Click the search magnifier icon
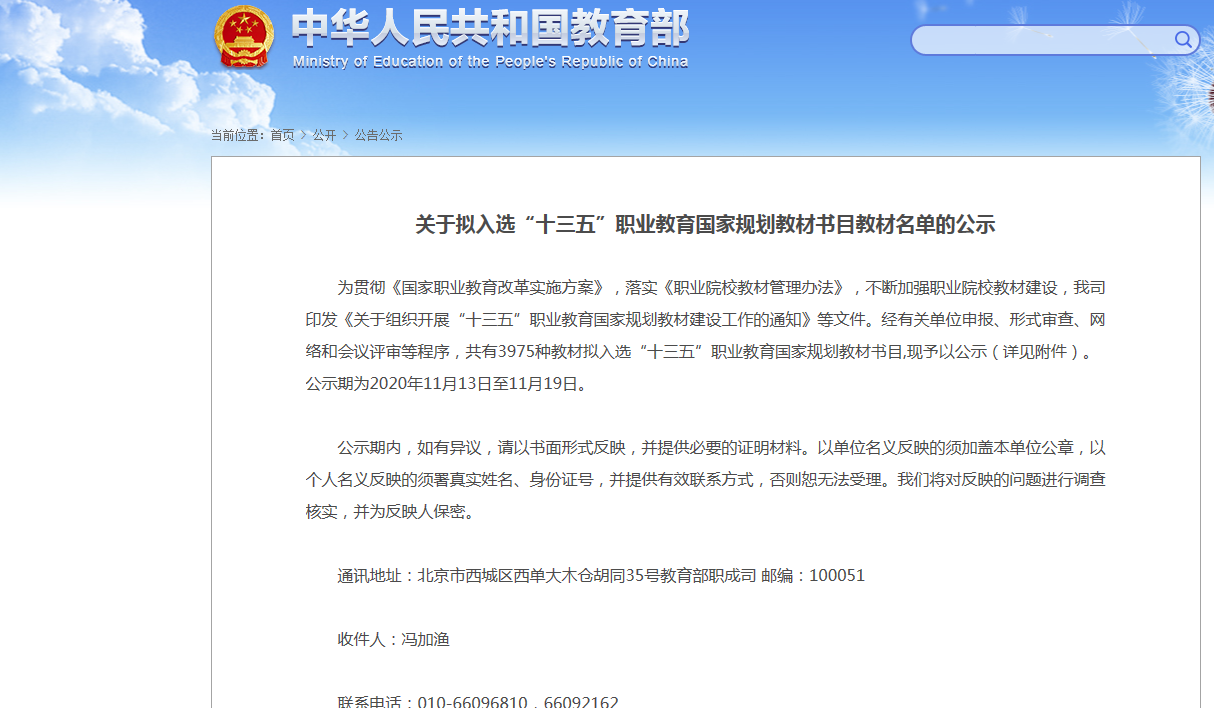 pyautogui.click(x=1183, y=40)
